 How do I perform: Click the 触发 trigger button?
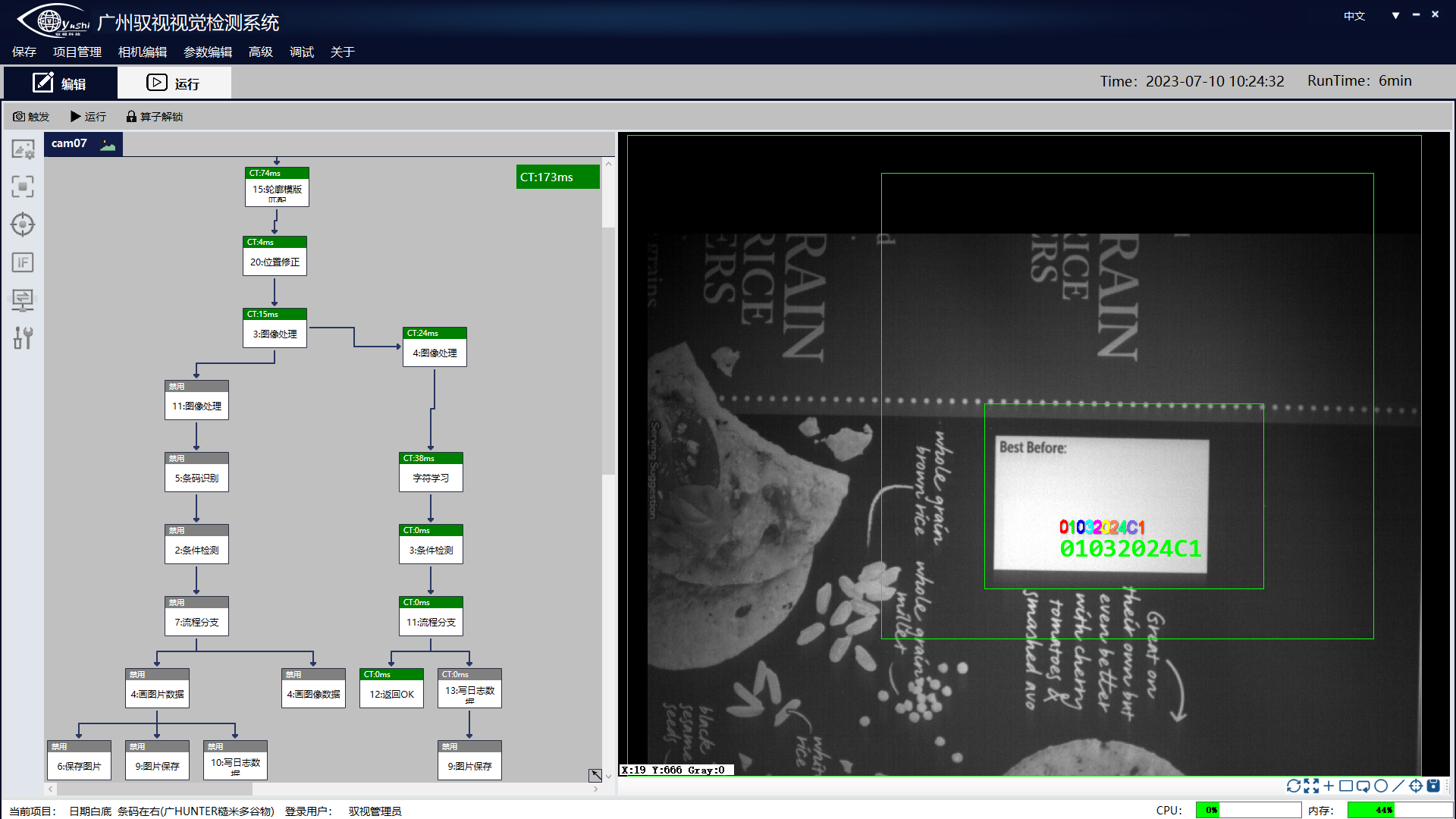(31, 117)
